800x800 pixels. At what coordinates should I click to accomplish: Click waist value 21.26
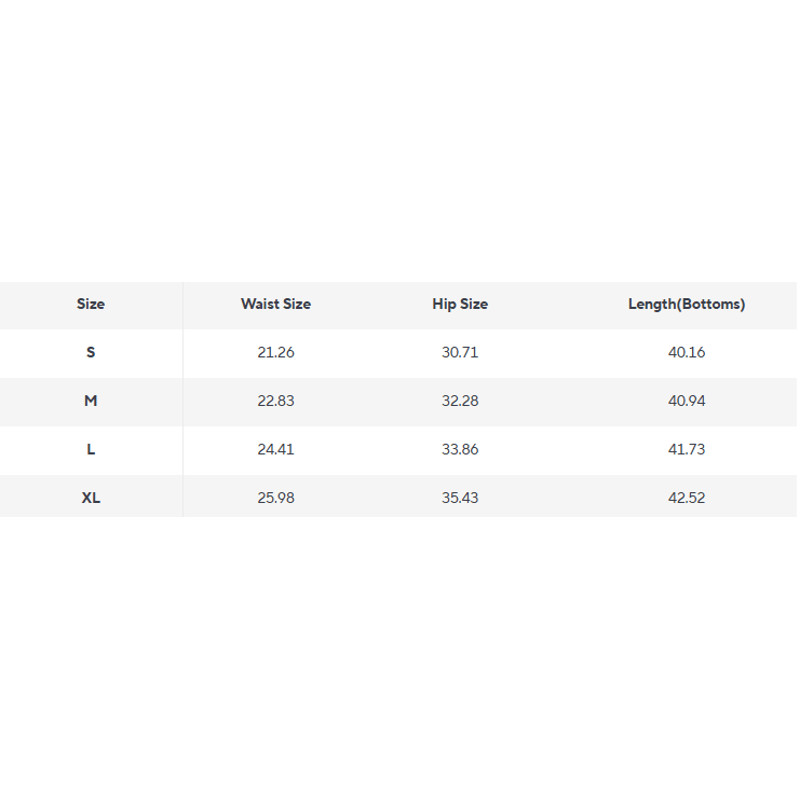tap(276, 353)
